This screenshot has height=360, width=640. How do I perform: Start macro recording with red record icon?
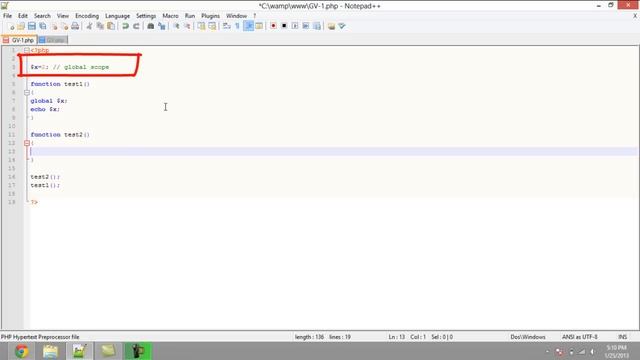[273, 26]
